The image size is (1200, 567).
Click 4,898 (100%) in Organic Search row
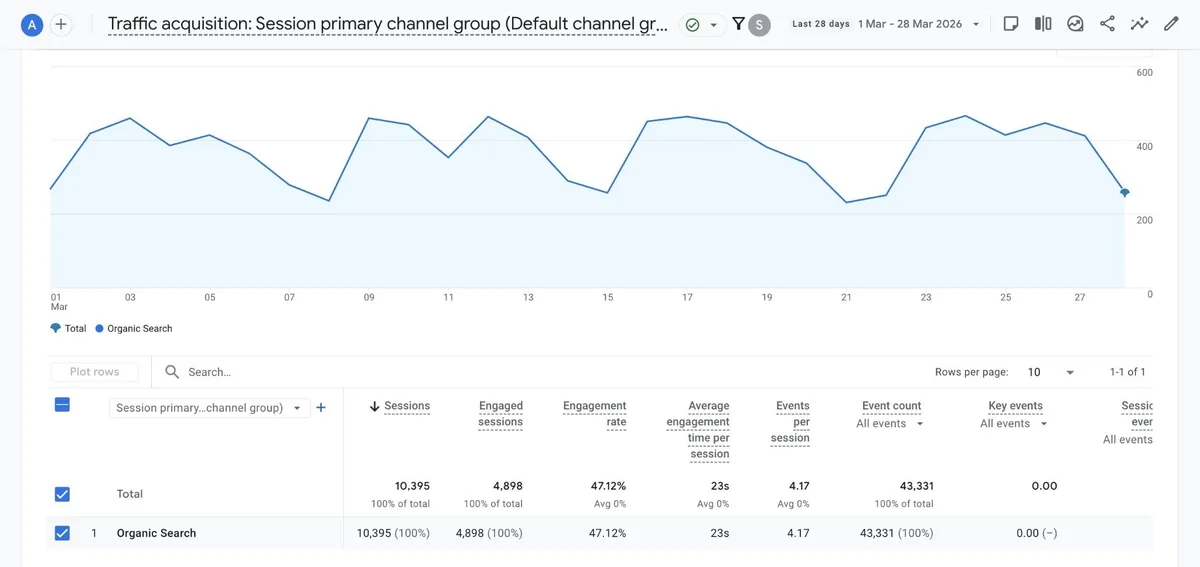[x=489, y=533]
